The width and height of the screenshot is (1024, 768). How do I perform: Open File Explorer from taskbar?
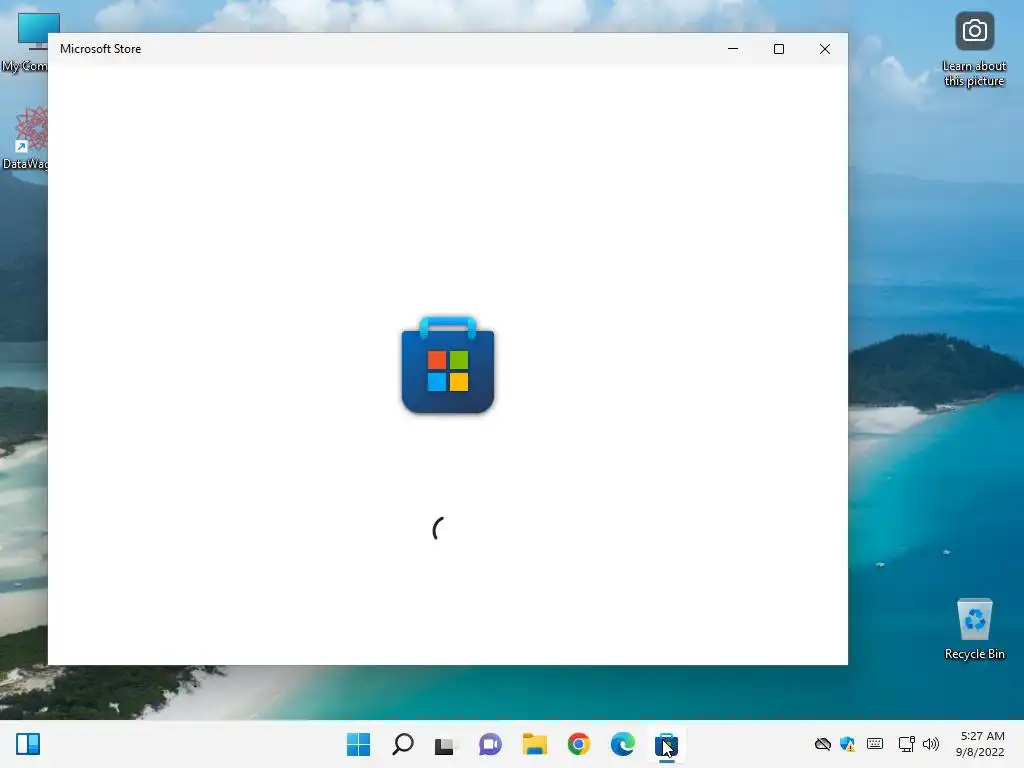(x=535, y=744)
